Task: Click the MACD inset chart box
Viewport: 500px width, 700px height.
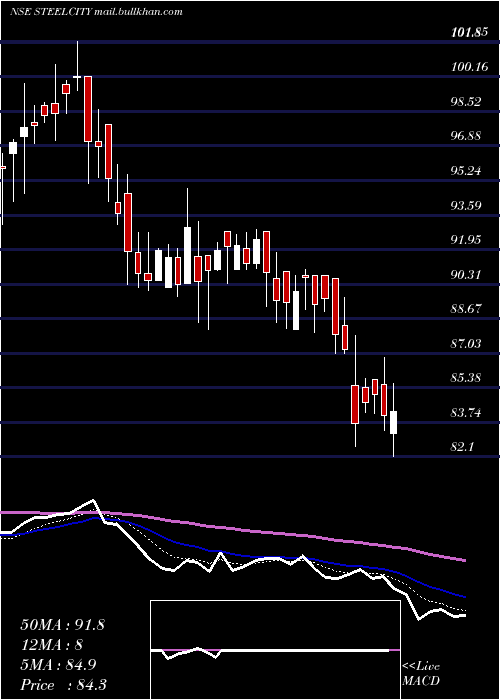Action: (x=275, y=650)
